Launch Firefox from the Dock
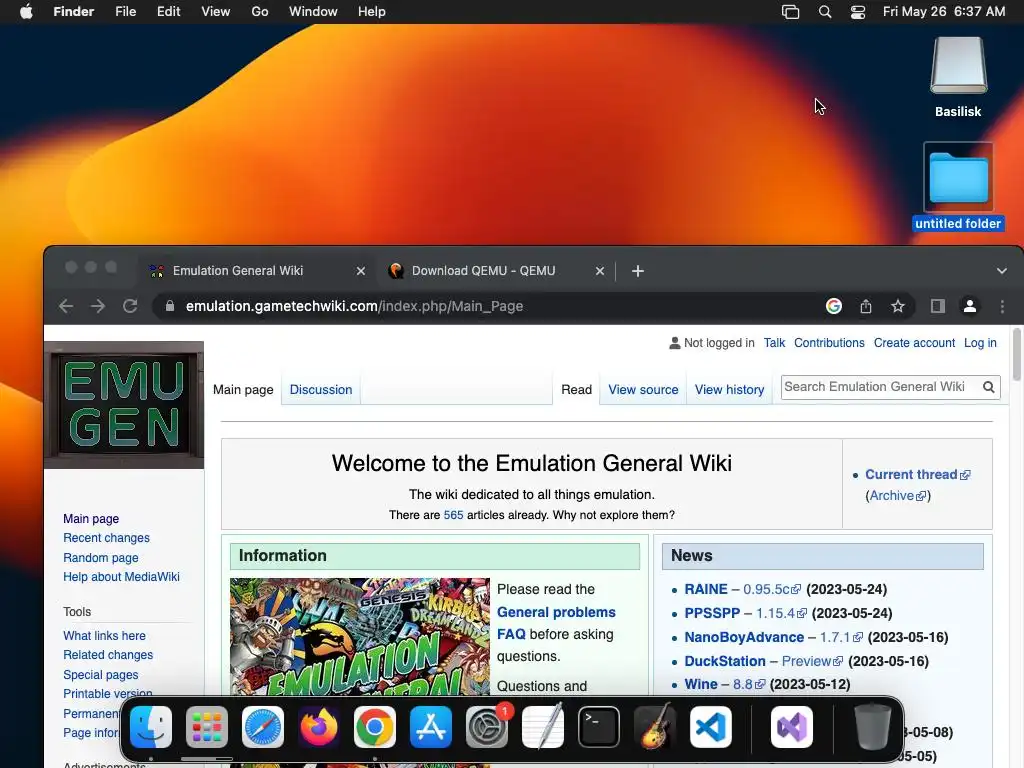1024x768 pixels. pos(319,727)
